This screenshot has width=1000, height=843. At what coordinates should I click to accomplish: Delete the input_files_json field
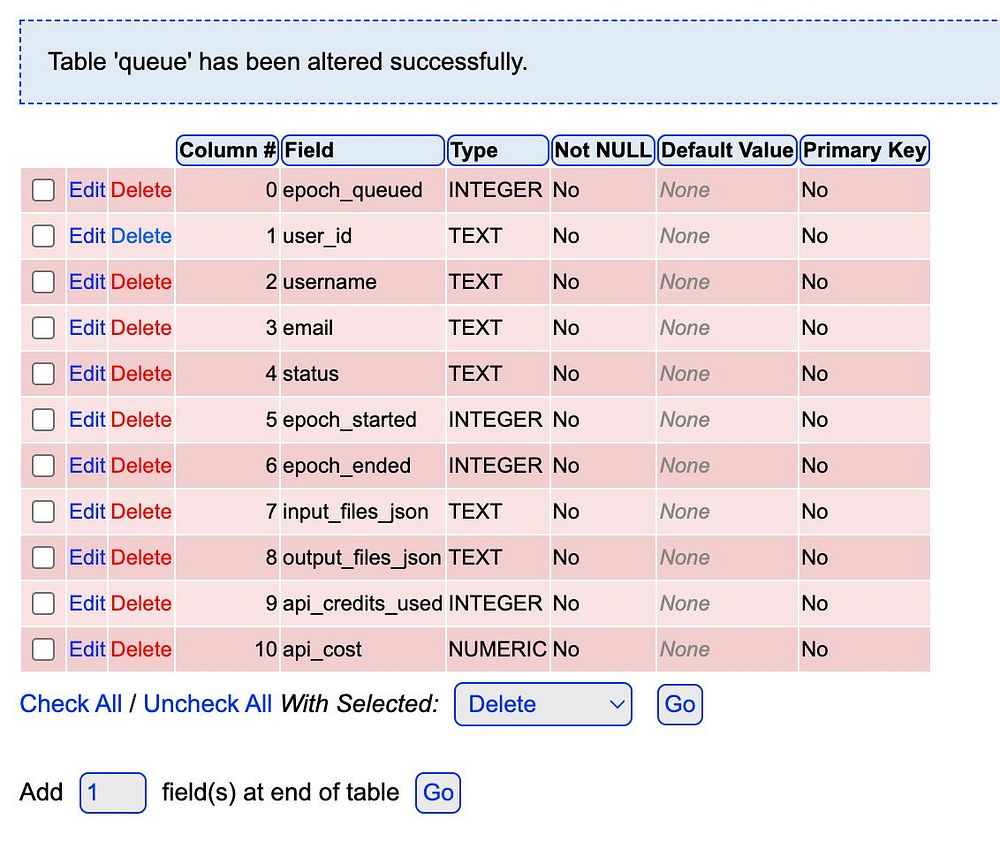point(141,511)
